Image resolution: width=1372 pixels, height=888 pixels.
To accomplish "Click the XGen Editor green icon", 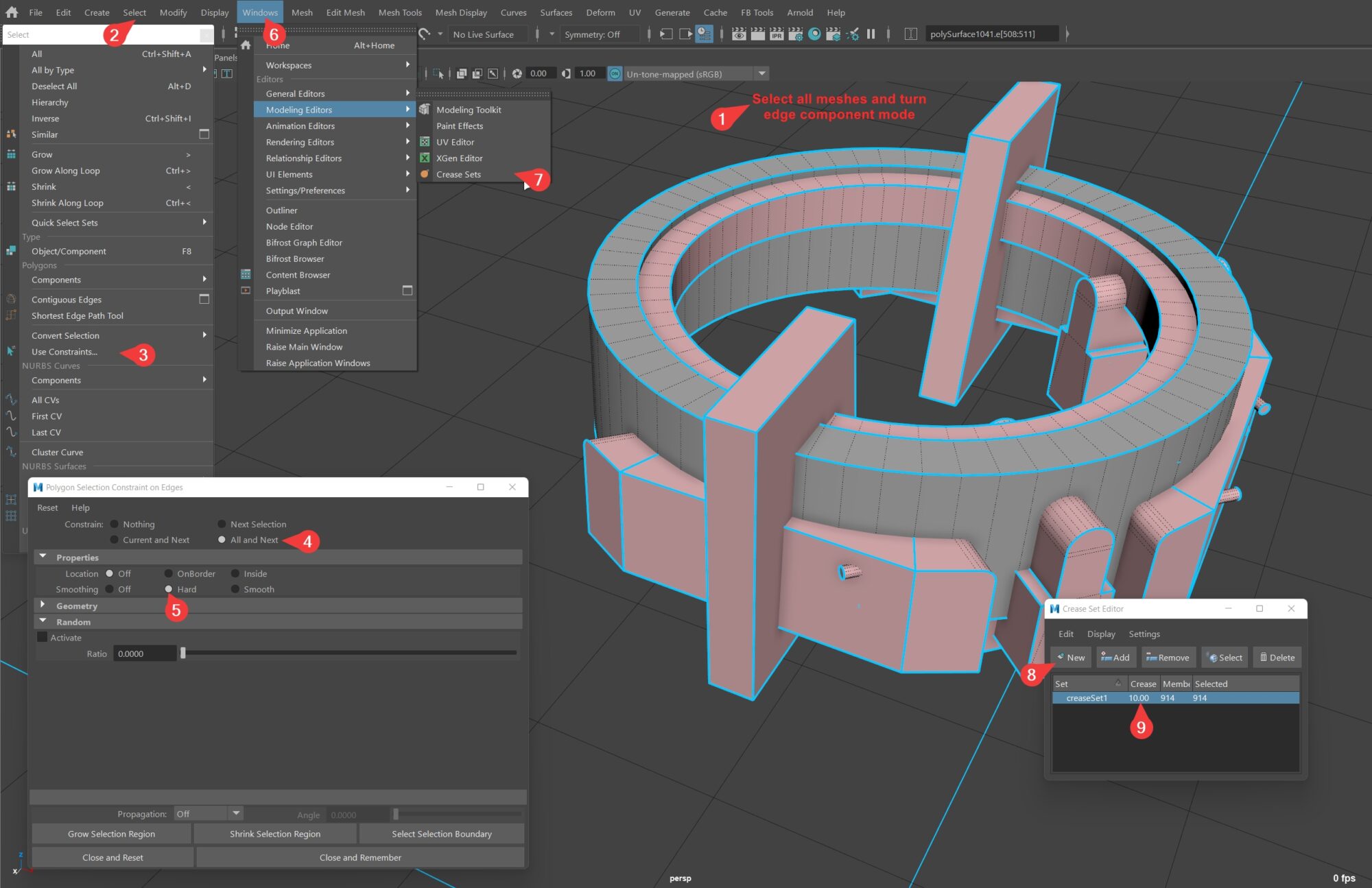I will click(x=425, y=158).
